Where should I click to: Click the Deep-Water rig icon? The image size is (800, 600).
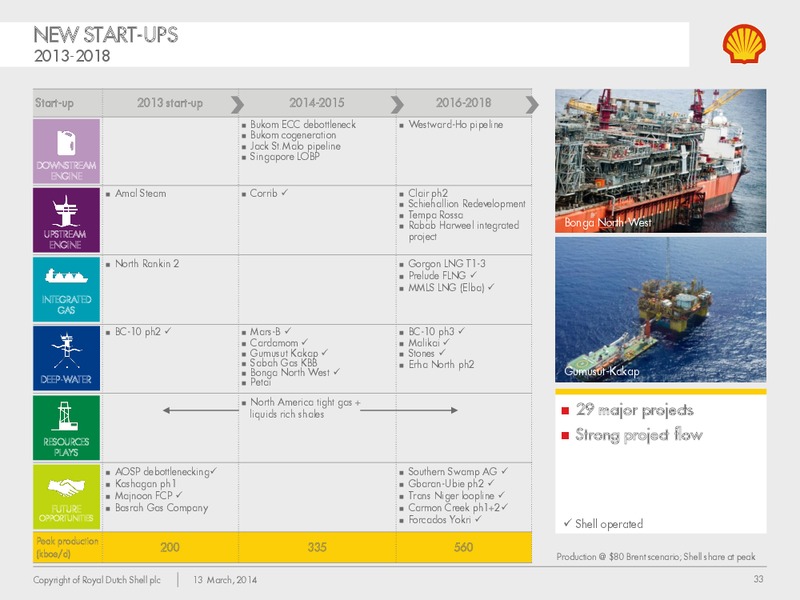[x=66, y=351]
